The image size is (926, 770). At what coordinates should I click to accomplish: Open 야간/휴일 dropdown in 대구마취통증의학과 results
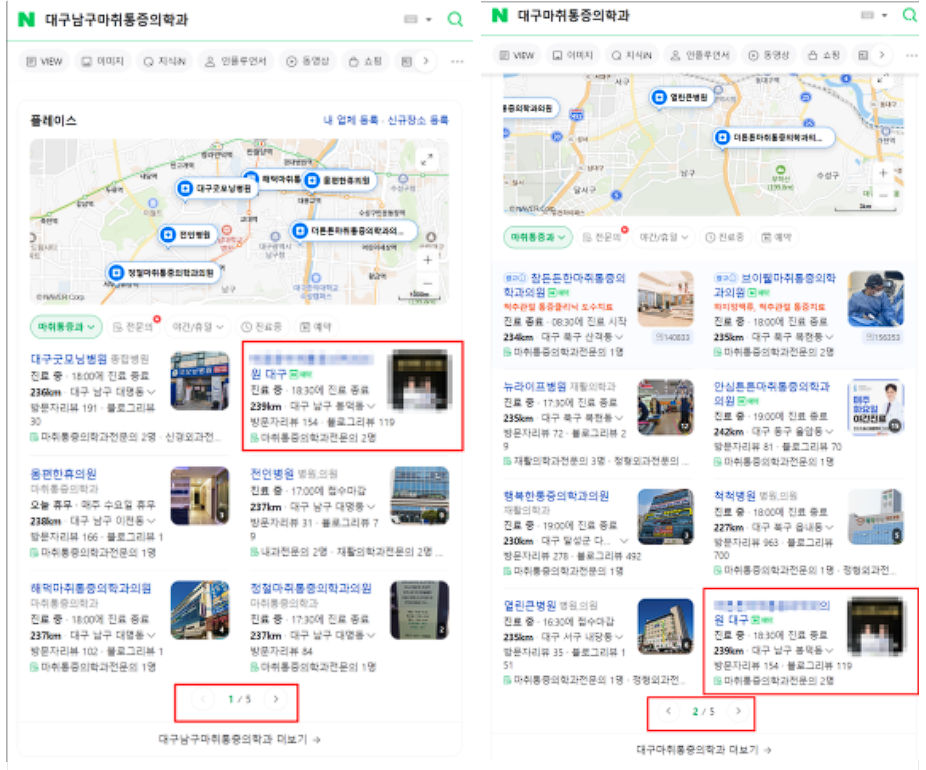tap(664, 237)
